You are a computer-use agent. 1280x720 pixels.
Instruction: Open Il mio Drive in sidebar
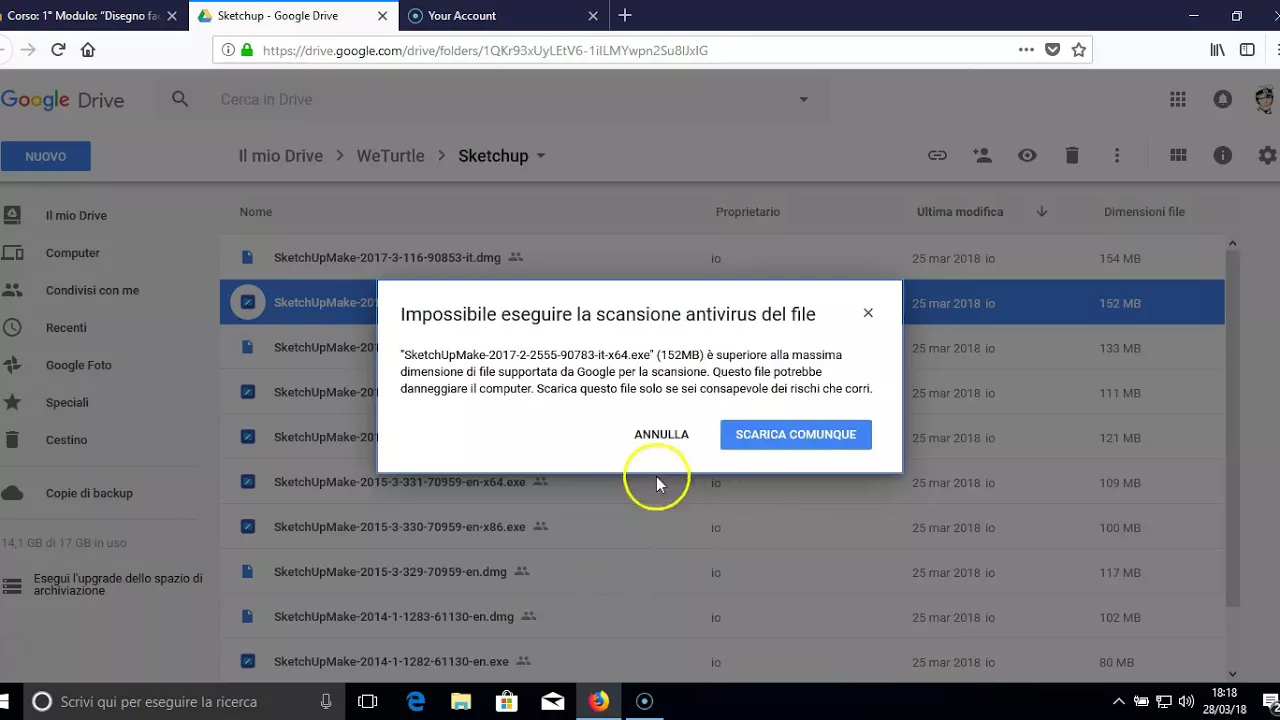pyautogui.click(x=76, y=215)
